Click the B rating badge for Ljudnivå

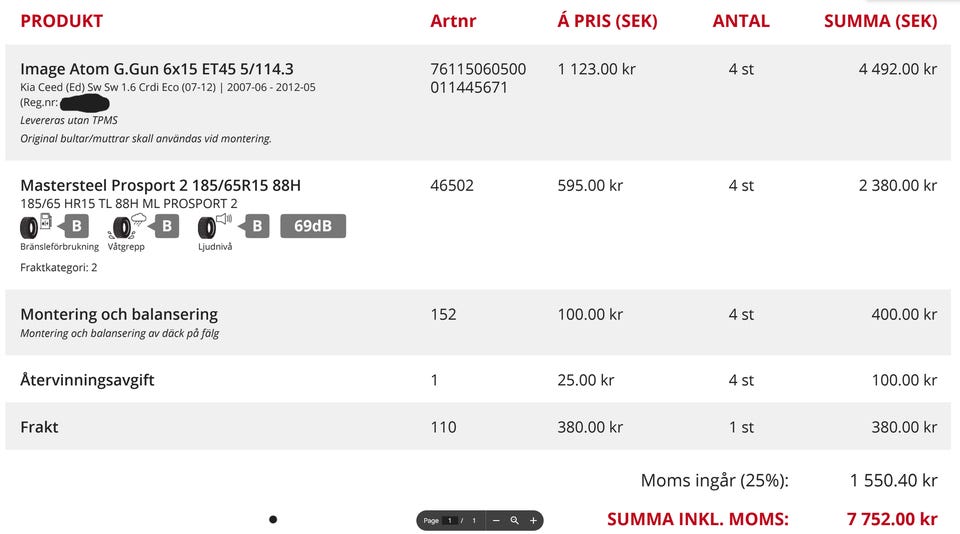[x=257, y=226]
